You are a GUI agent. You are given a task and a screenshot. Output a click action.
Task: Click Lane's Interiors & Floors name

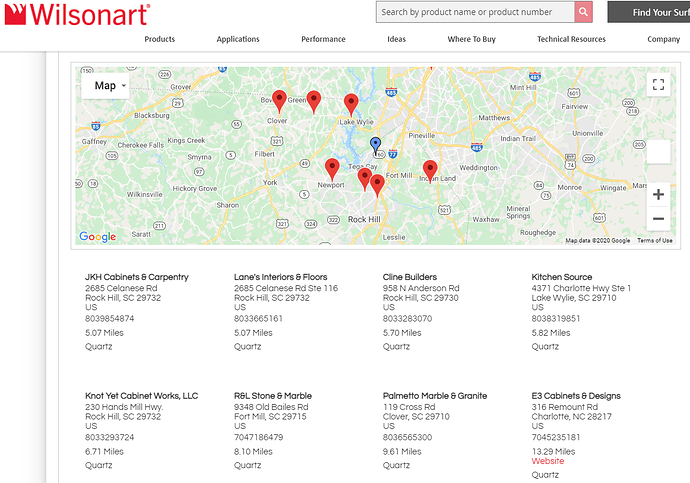(x=281, y=277)
